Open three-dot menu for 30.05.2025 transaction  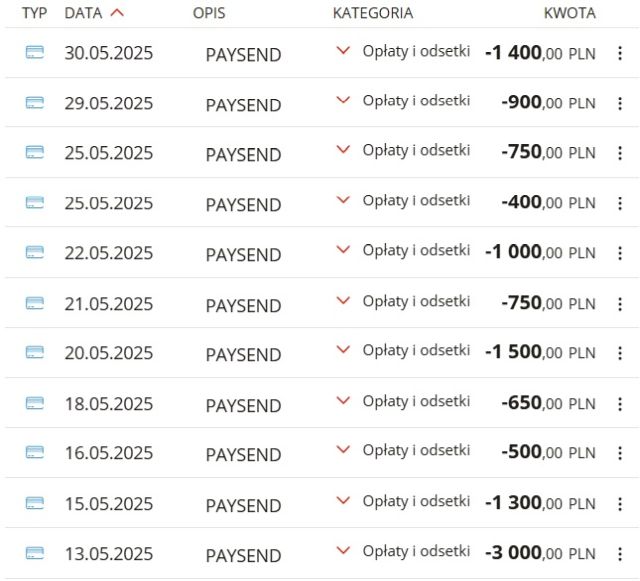[x=620, y=53]
